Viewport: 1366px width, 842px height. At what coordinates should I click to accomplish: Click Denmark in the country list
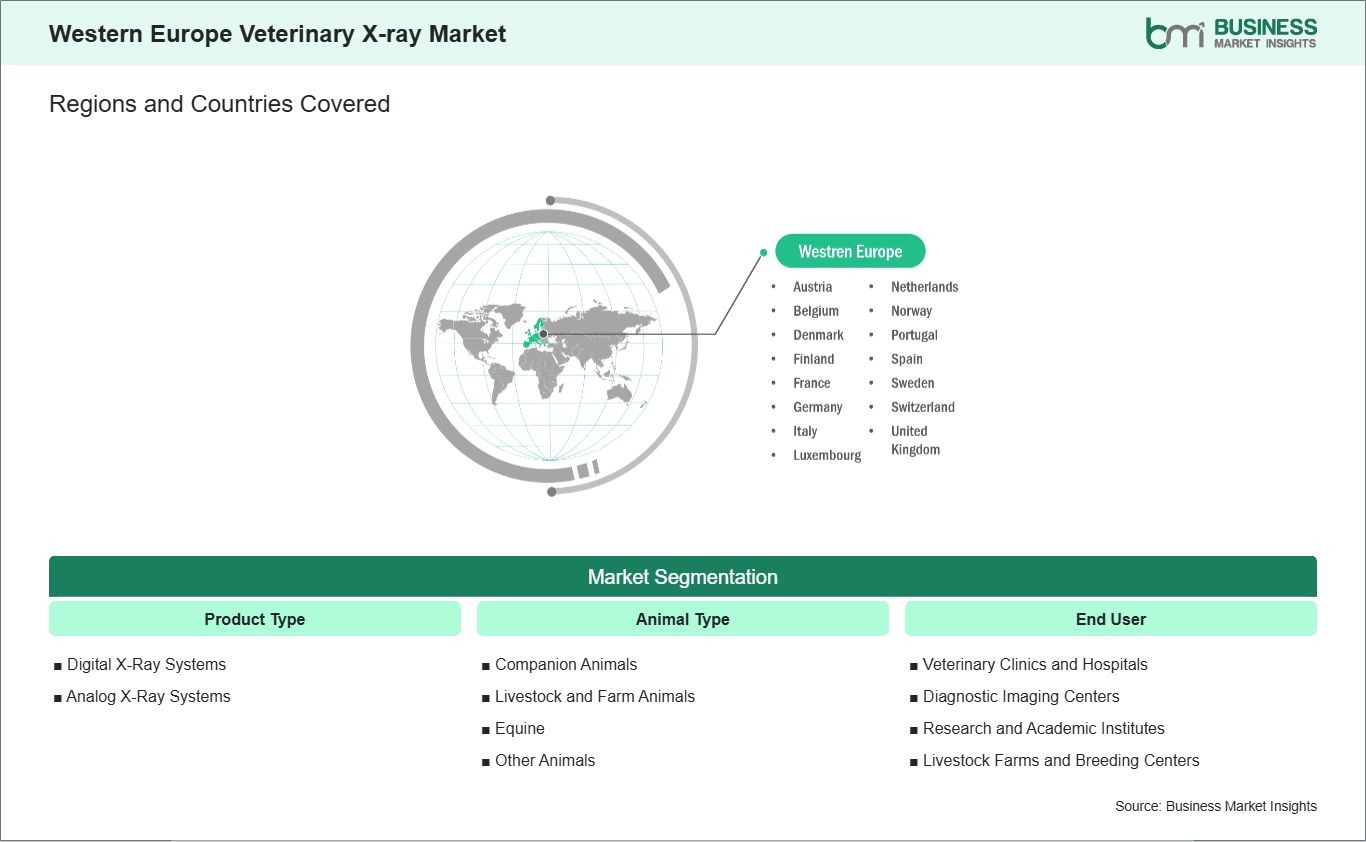point(819,335)
